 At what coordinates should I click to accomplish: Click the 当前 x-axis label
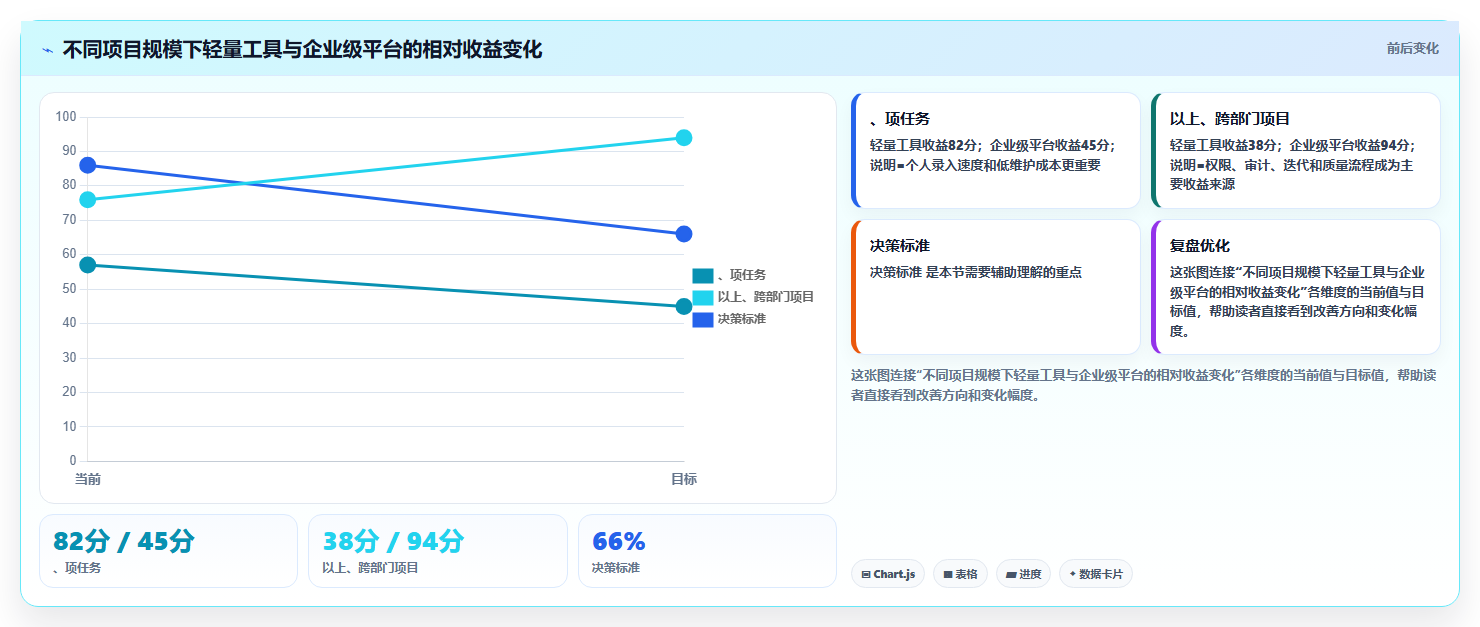pyautogui.click(x=88, y=480)
